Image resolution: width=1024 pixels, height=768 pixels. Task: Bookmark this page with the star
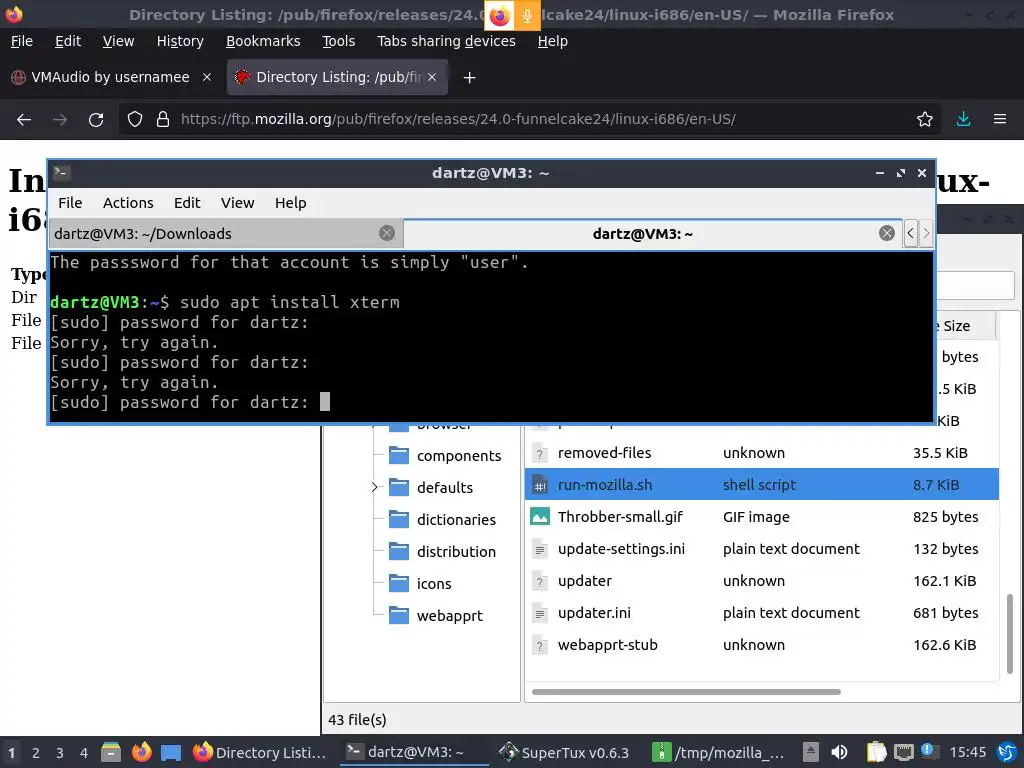pyautogui.click(x=925, y=120)
